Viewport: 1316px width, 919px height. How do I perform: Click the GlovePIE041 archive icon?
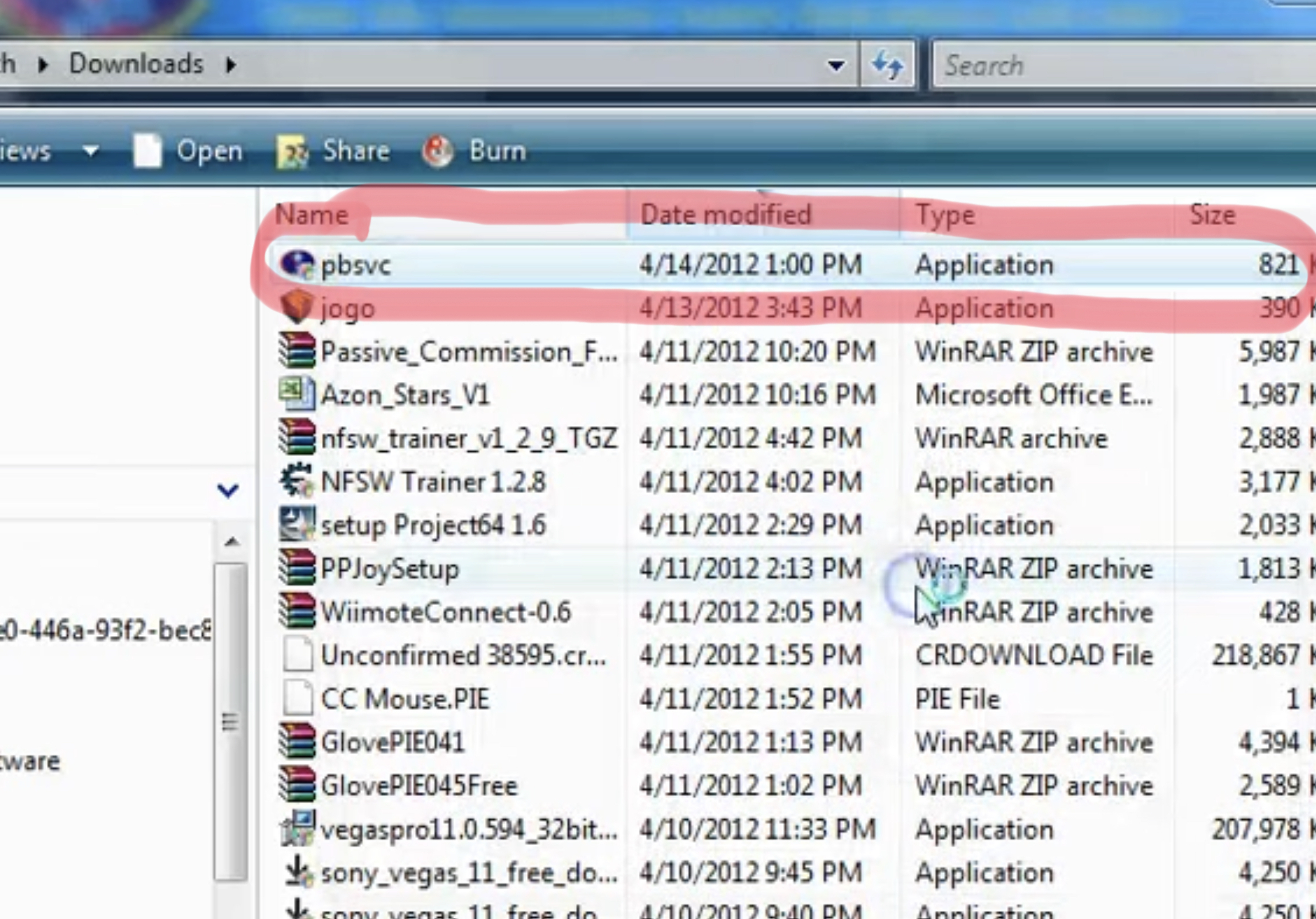[297, 741]
